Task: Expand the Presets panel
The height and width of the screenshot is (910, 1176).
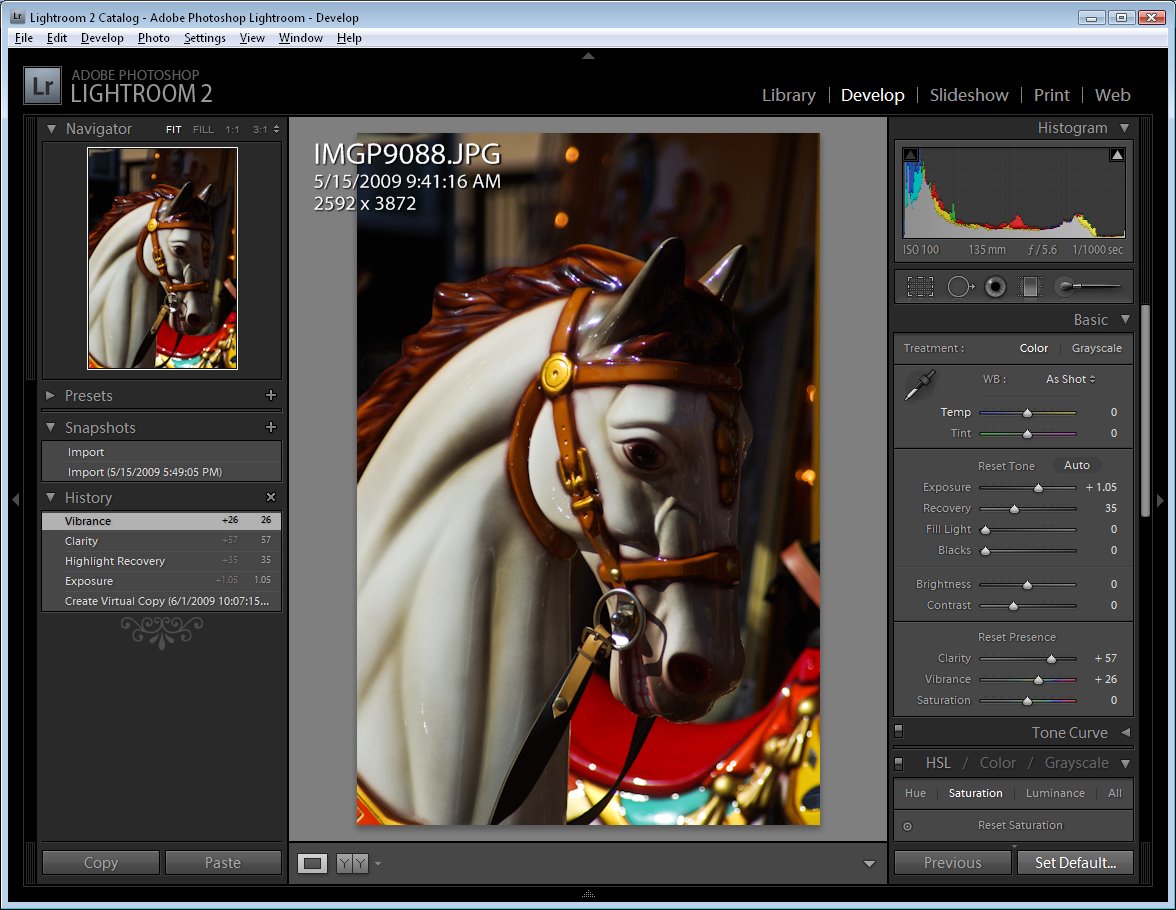Action: 50,395
